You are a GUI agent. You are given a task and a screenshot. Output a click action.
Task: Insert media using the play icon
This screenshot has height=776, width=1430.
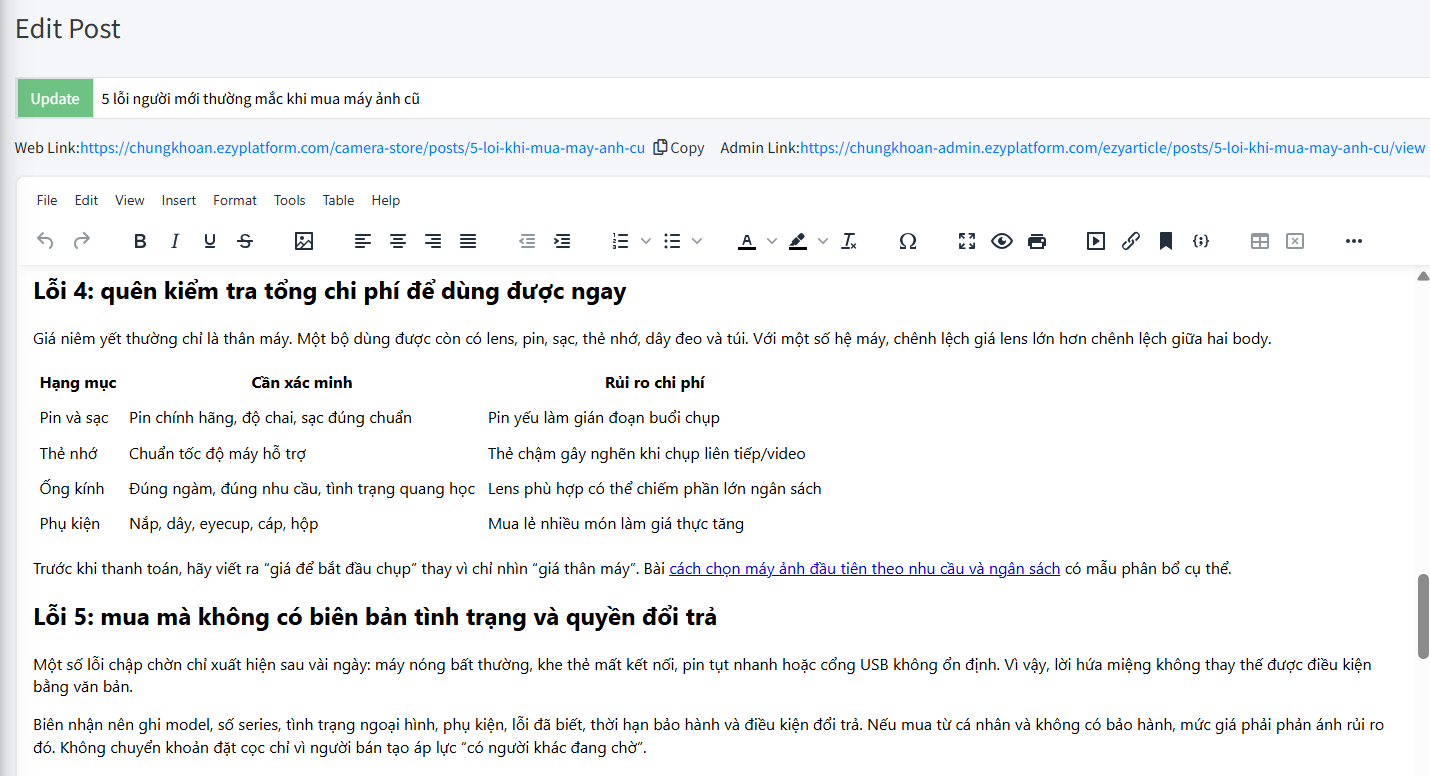click(1096, 241)
